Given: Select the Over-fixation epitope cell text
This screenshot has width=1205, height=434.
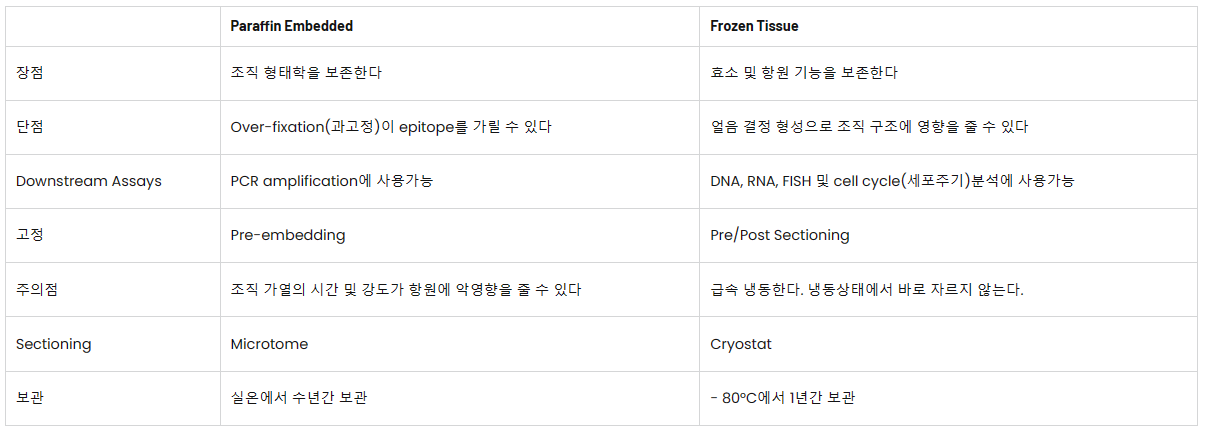Looking at the screenshot, I should coord(391,127).
